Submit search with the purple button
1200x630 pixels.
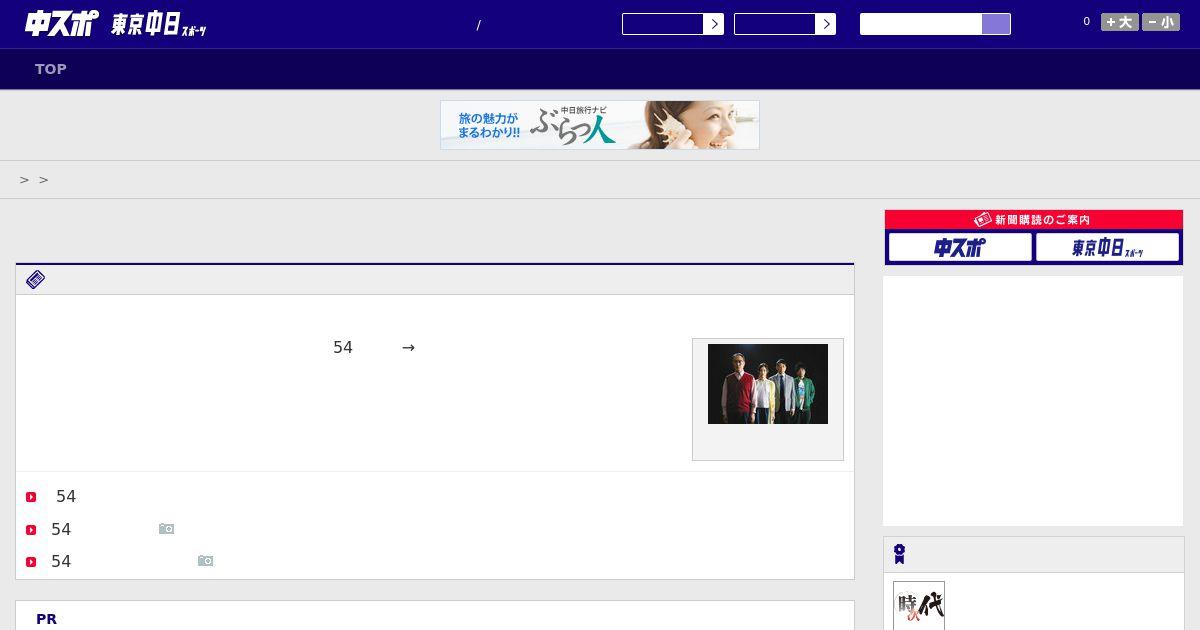pyautogui.click(x=996, y=24)
